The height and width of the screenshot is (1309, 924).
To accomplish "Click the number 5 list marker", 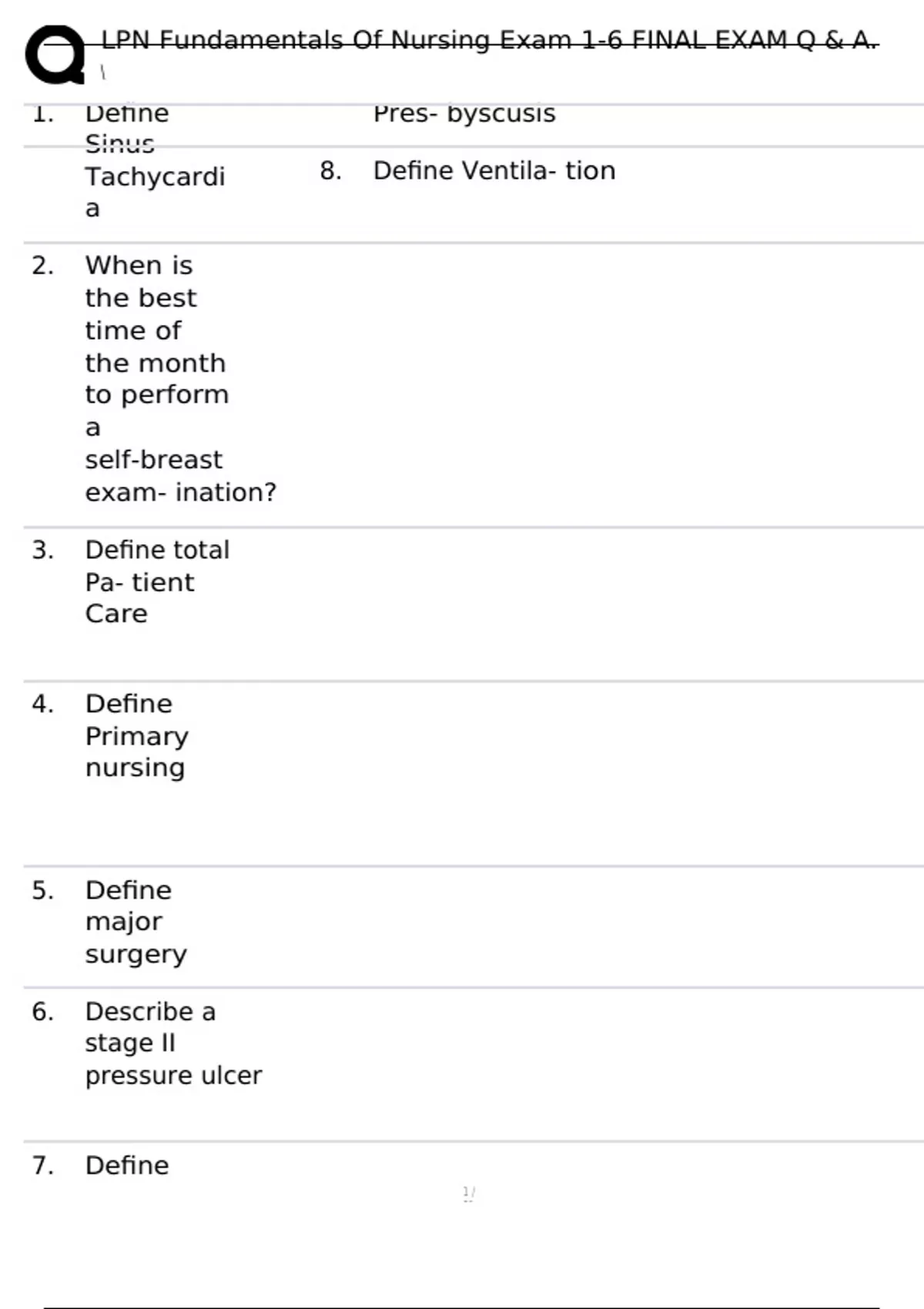I will (43, 891).
